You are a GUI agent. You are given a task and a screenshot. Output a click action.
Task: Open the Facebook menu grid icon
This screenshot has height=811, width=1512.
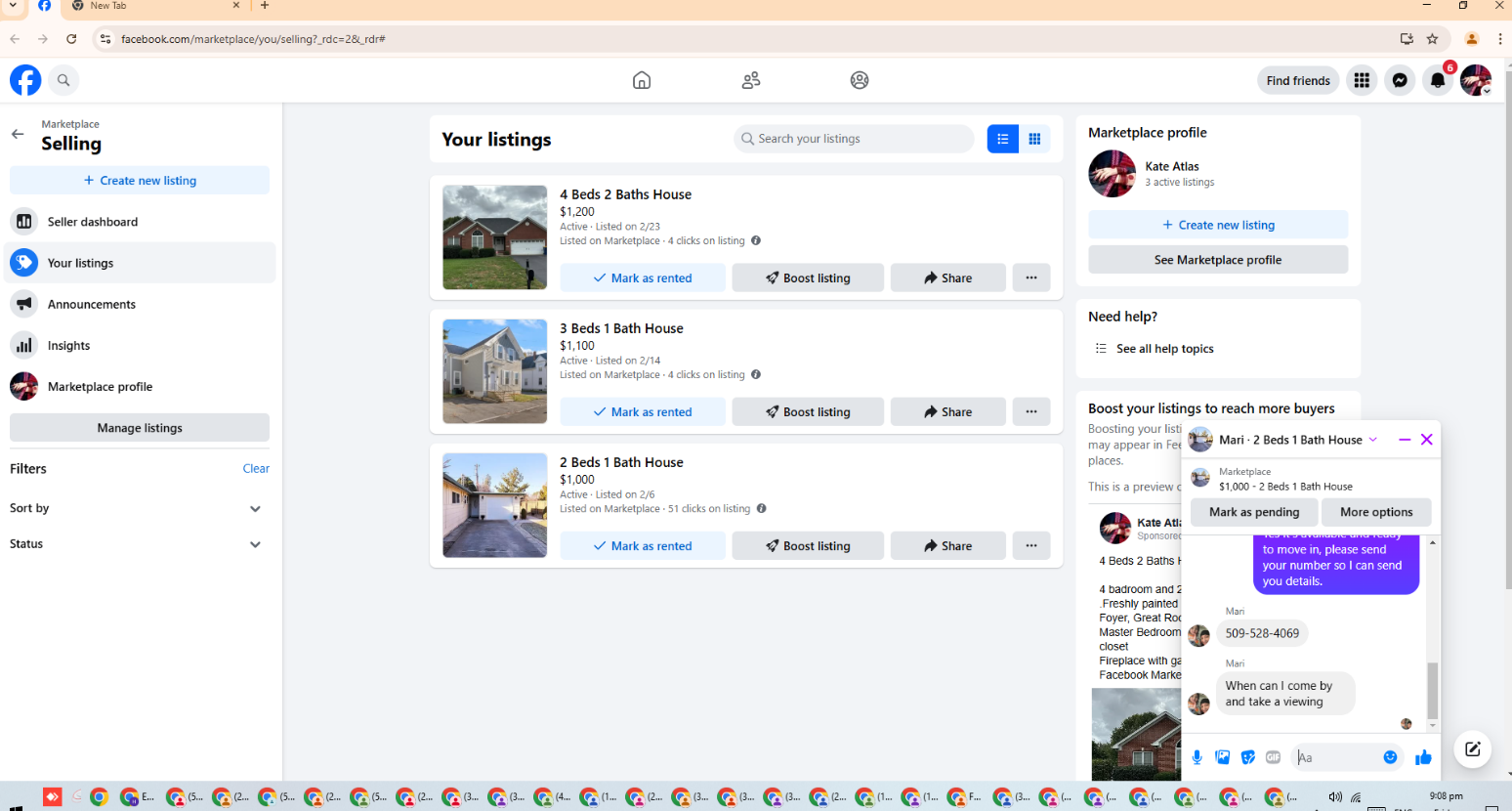(1362, 80)
